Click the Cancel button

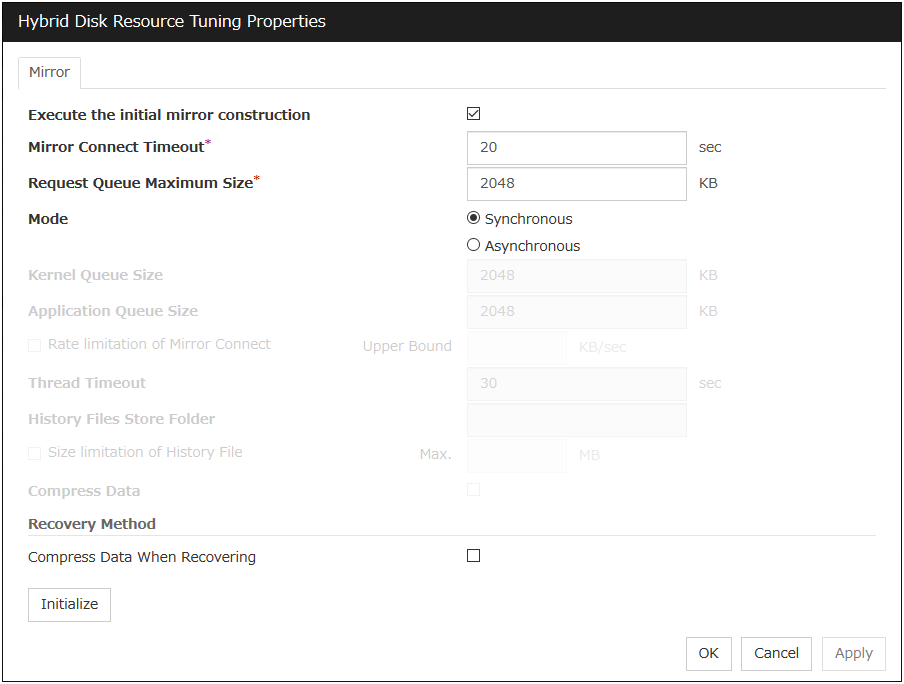776,653
